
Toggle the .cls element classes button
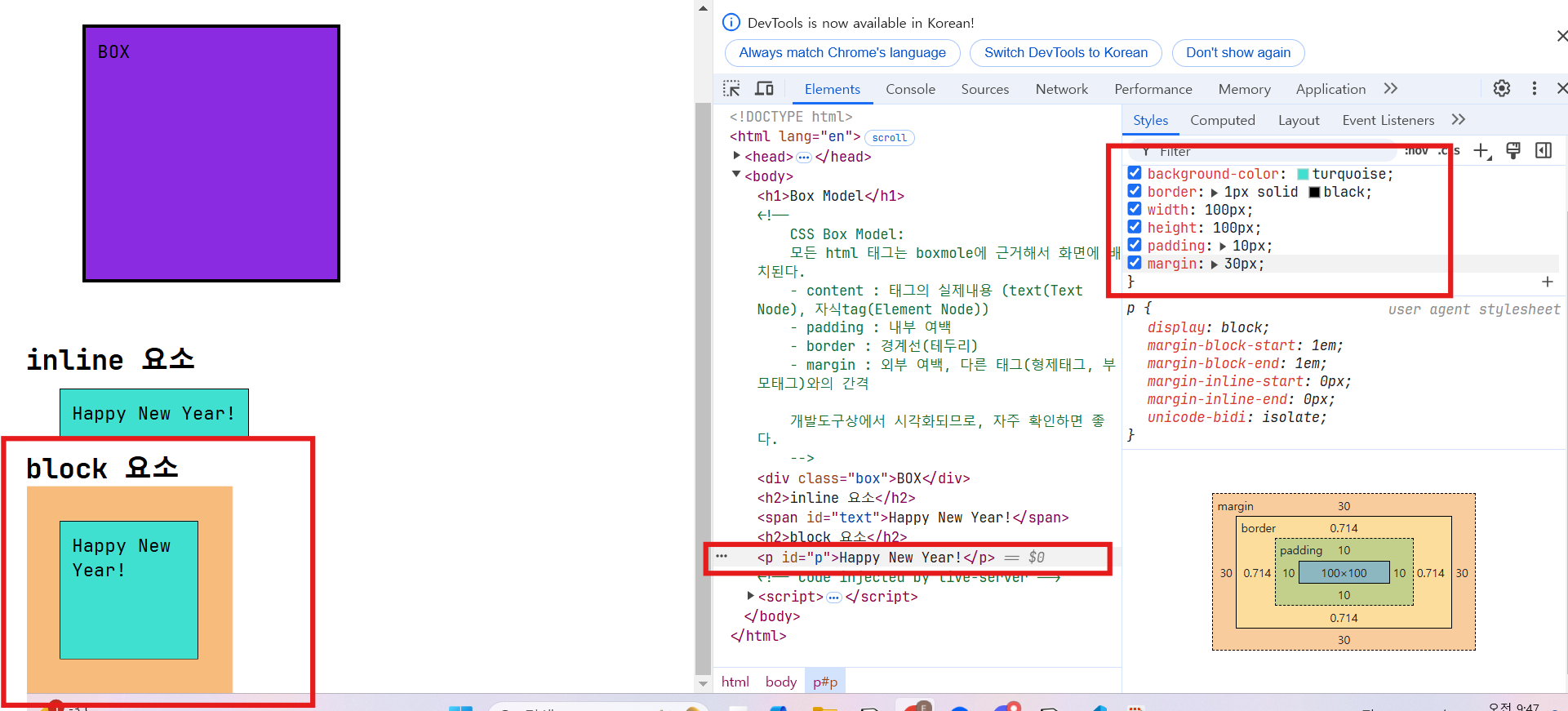pyautogui.click(x=1449, y=151)
